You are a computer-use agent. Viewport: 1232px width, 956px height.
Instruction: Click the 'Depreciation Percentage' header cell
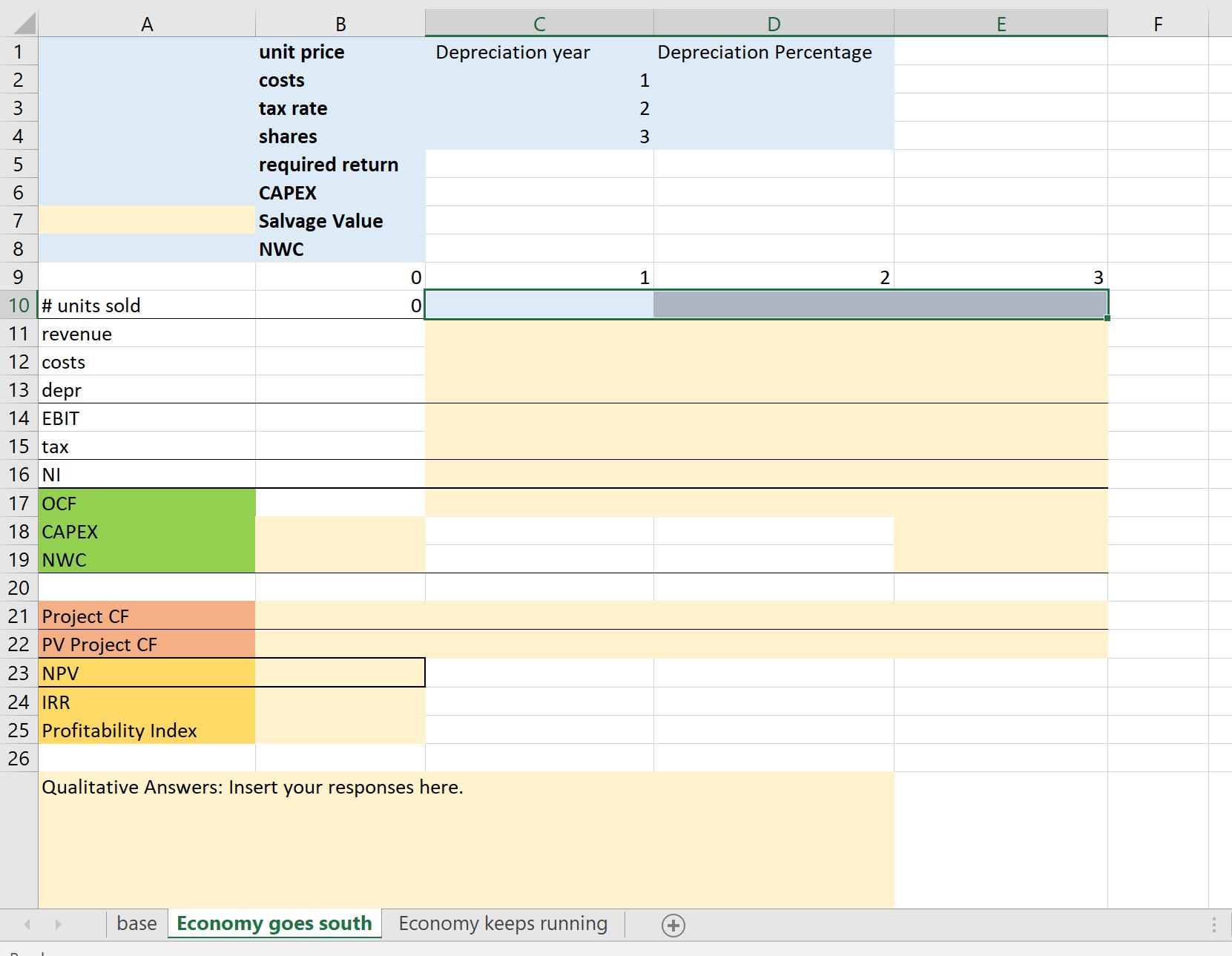[774, 52]
